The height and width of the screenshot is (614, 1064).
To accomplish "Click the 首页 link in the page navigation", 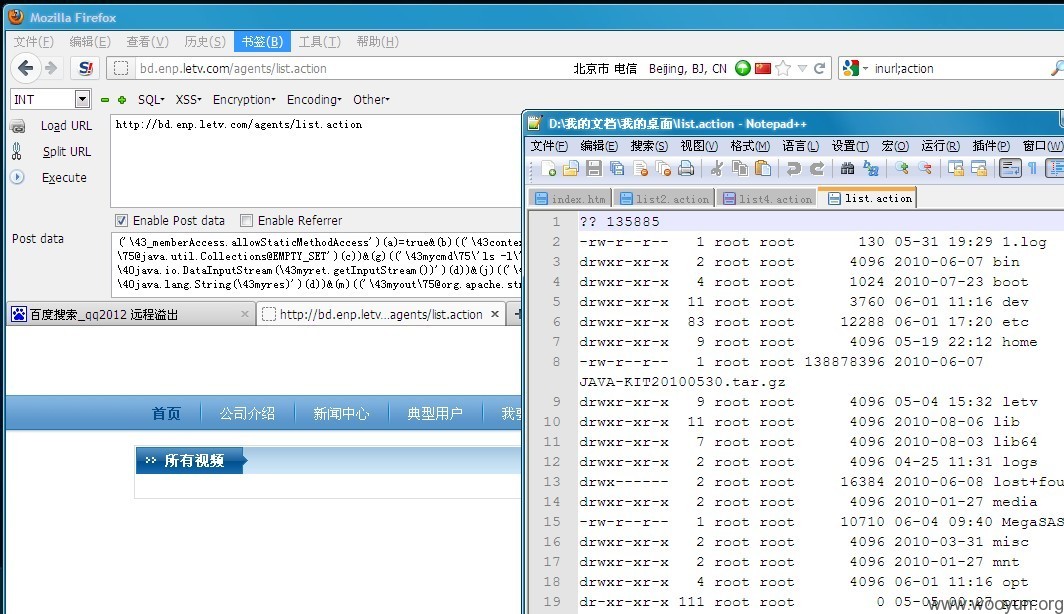I will coord(166,413).
